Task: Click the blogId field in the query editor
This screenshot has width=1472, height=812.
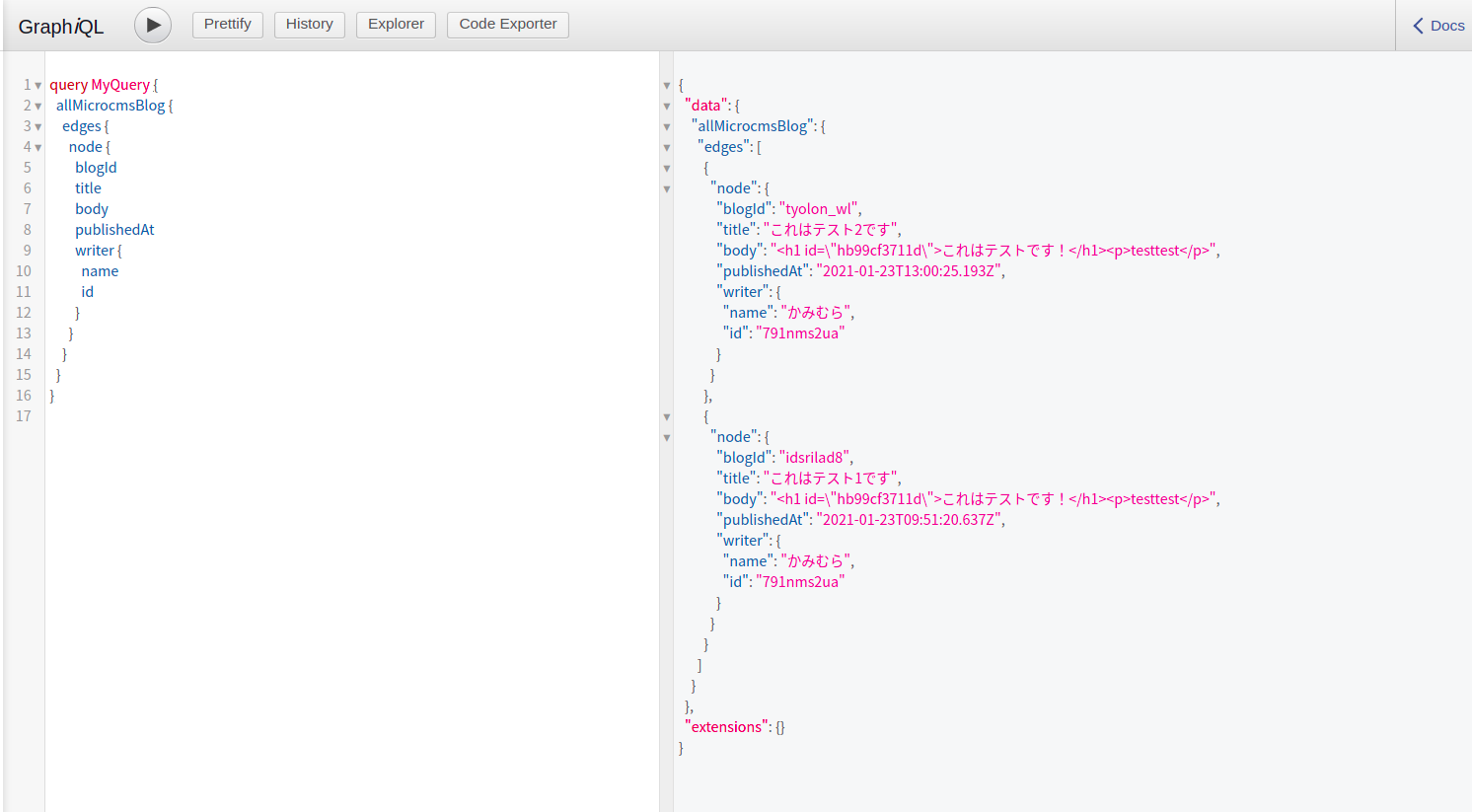Action: [x=96, y=168]
